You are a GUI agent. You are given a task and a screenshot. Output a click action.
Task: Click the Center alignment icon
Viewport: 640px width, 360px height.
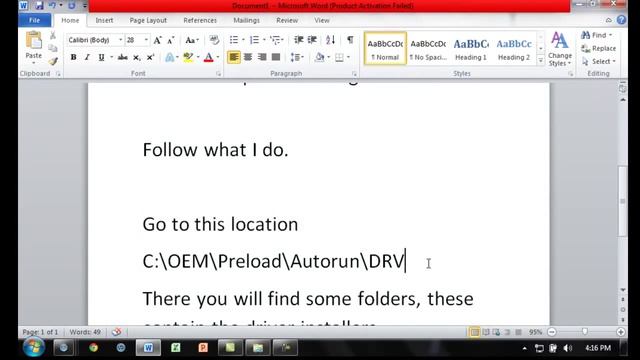(248, 57)
